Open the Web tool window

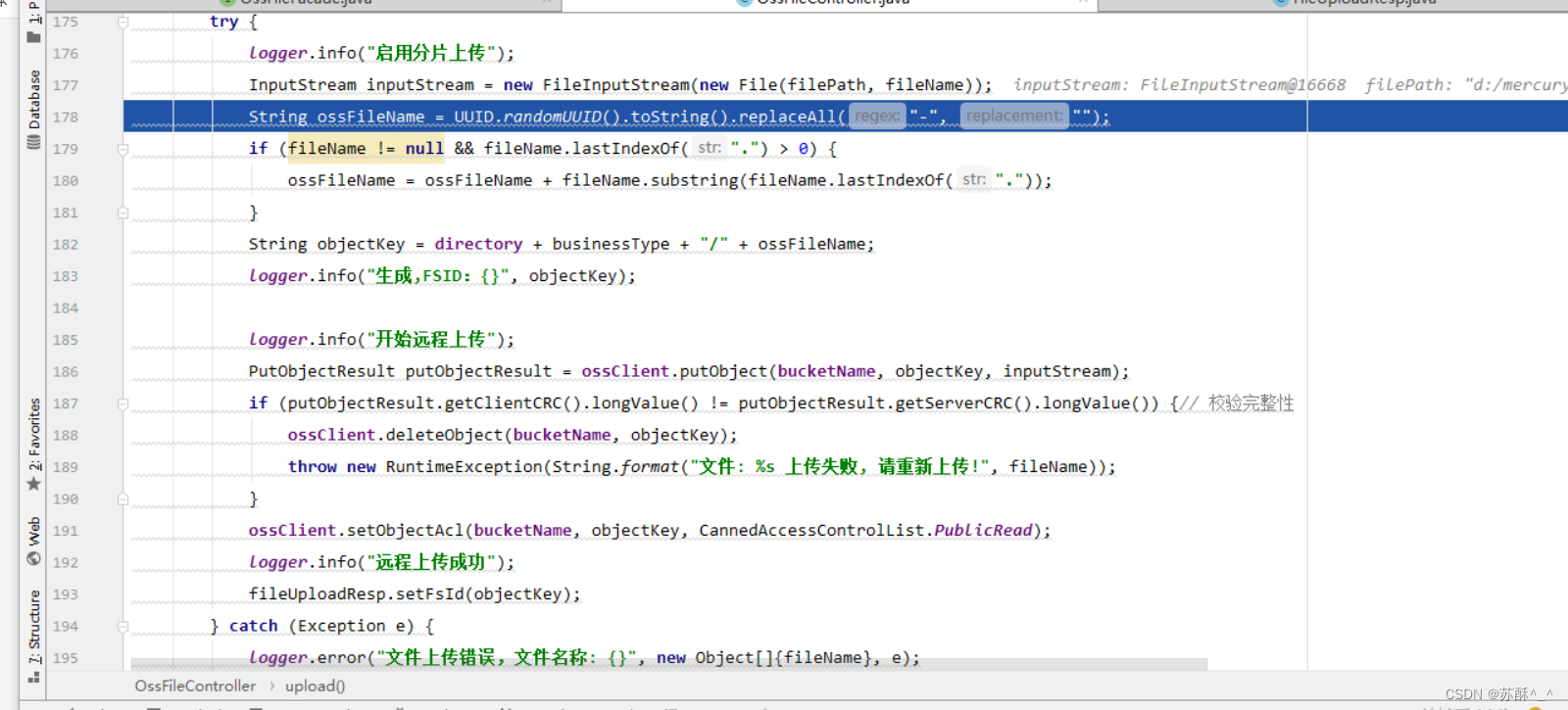(33, 541)
